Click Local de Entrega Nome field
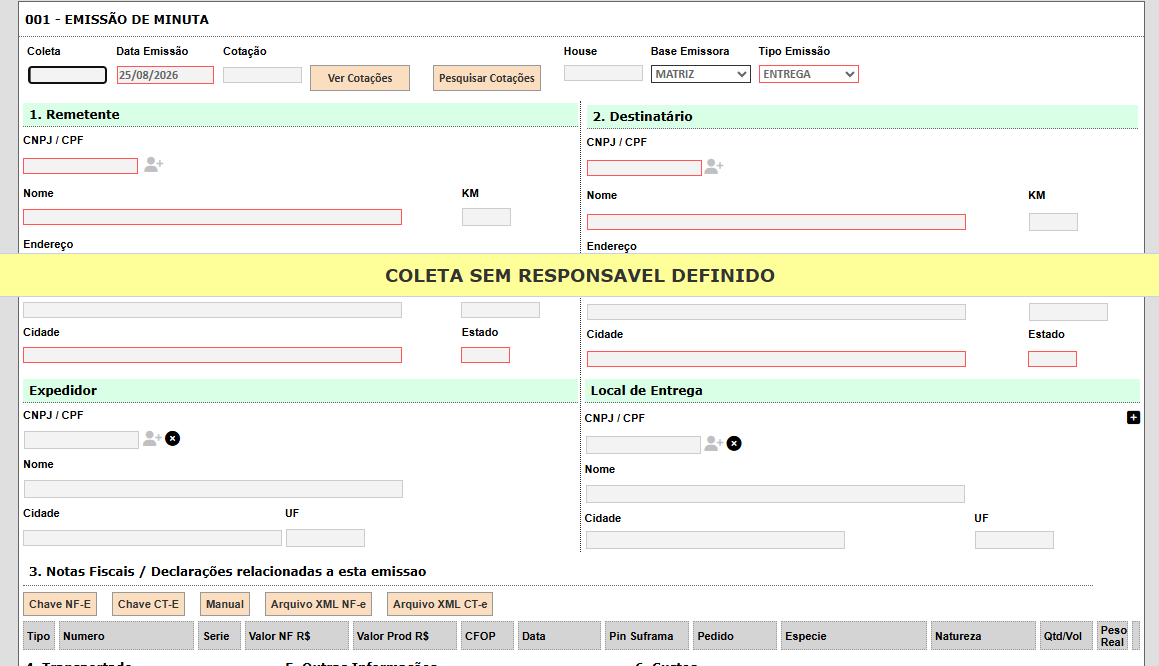Screen dimensions: 1159x666 click(x=775, y=494)
